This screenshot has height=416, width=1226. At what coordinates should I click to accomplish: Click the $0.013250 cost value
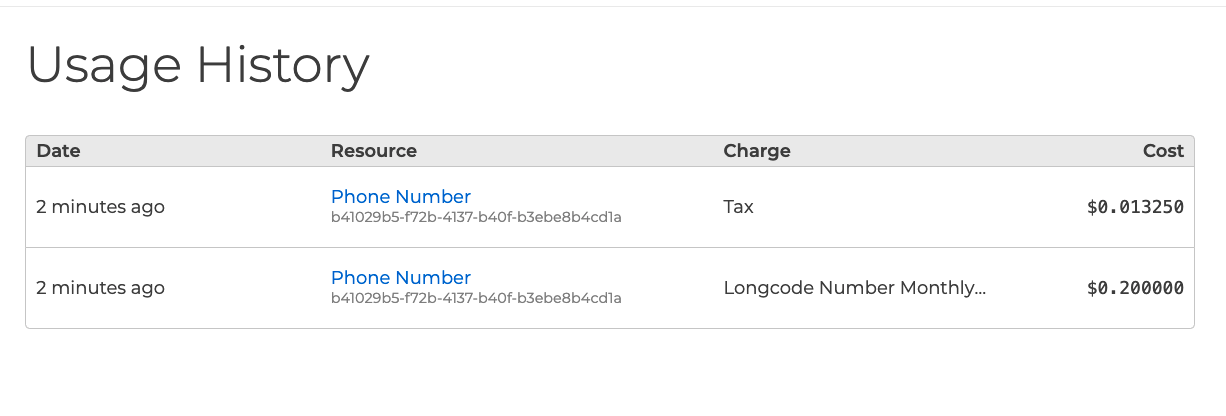tap(1135, 207)
